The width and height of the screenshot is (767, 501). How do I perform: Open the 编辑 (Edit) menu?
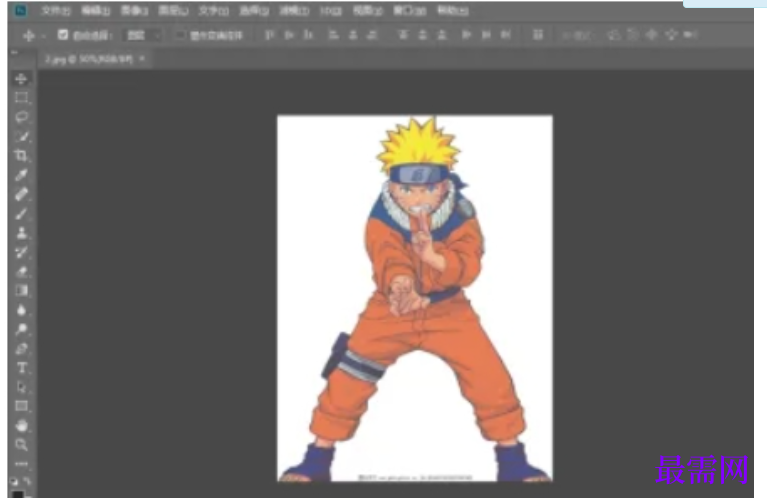95,10
